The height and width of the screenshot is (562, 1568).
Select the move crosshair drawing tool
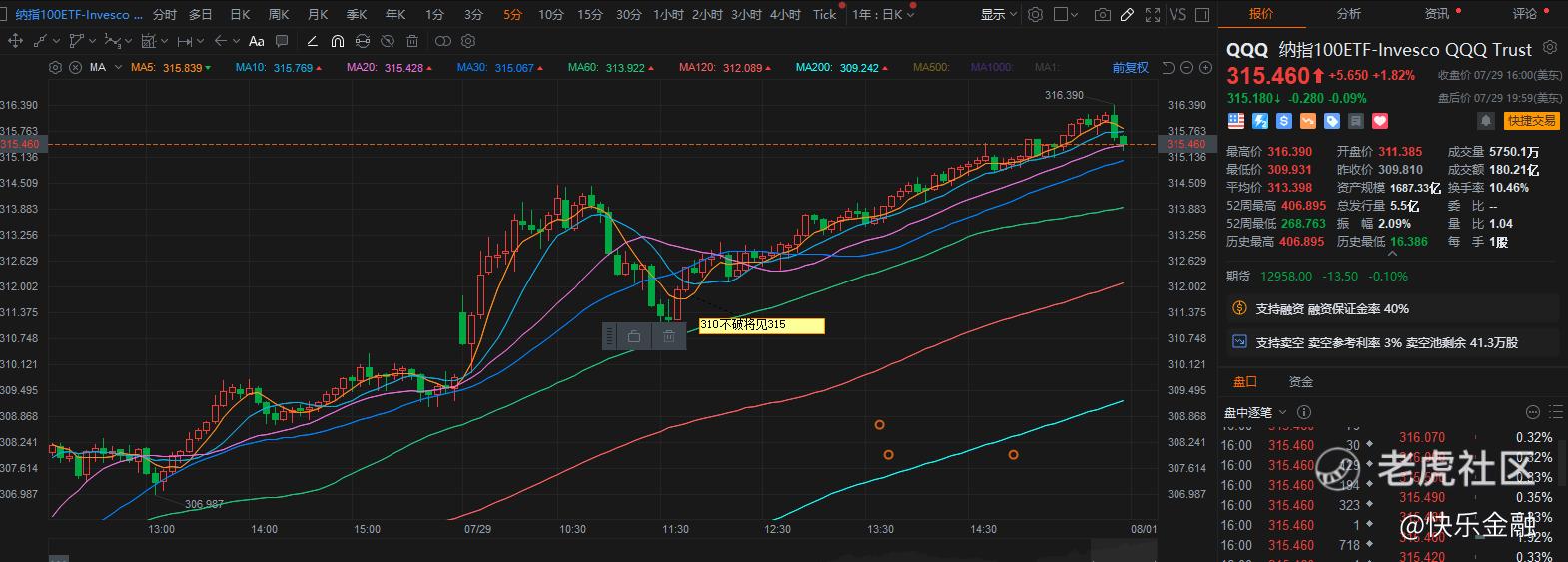[15, 41]
